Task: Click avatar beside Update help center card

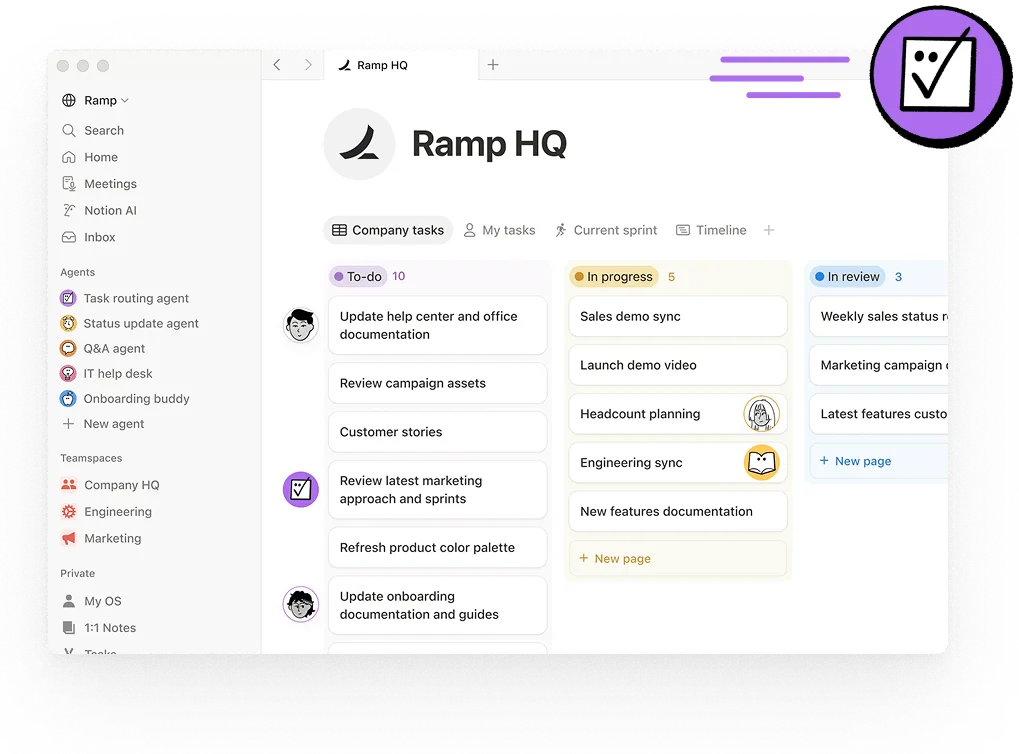Action: click(300, 325)
